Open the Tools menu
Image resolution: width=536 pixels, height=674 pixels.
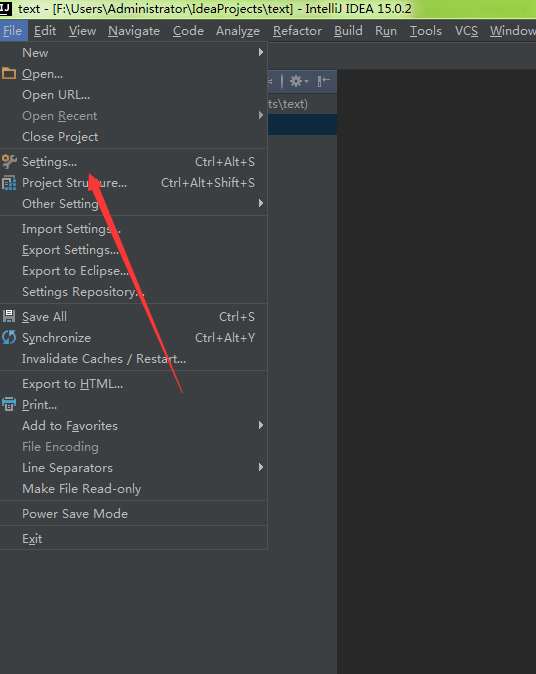[426, 31]
